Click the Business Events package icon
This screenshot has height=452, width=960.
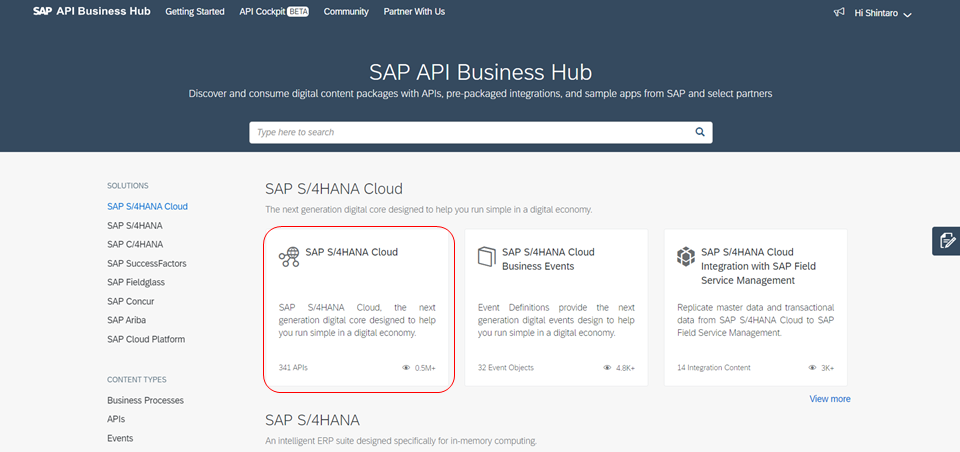(x=487, y=257)
